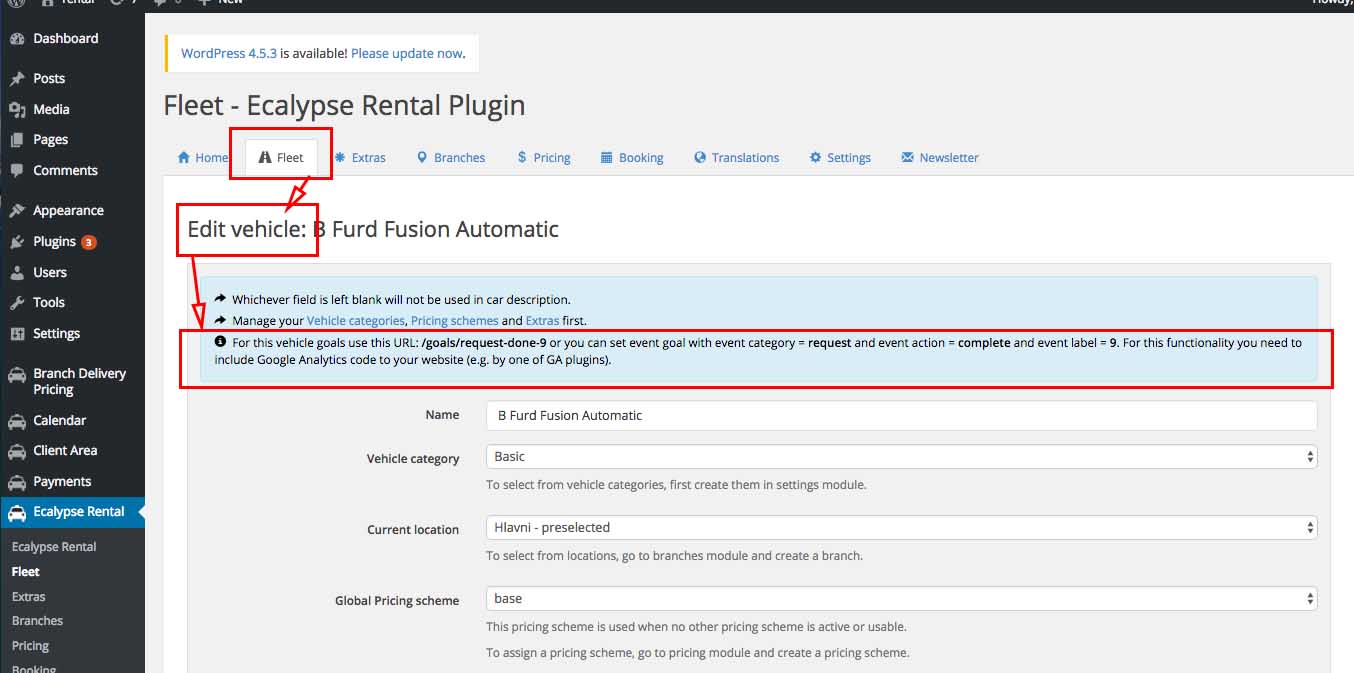Click the map pin icon on Branches tab
Screen dimensions: 1354x673
point(422,157)
